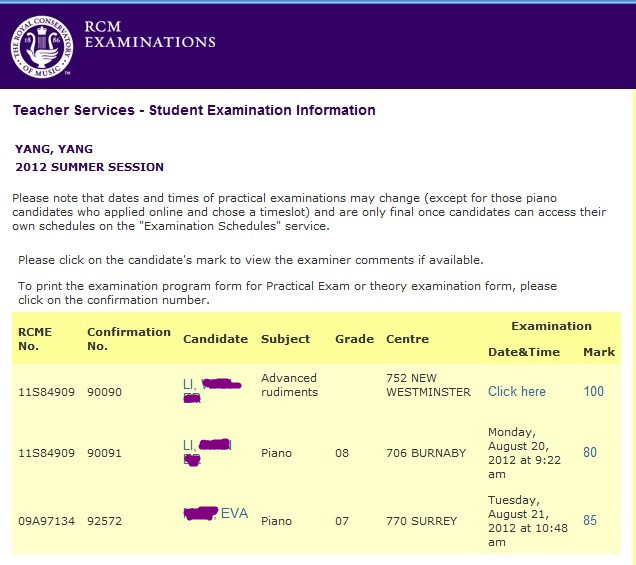Open mark 100 for Advanced rudiments exam
The image size is (636, 565).
pos(593,391)
